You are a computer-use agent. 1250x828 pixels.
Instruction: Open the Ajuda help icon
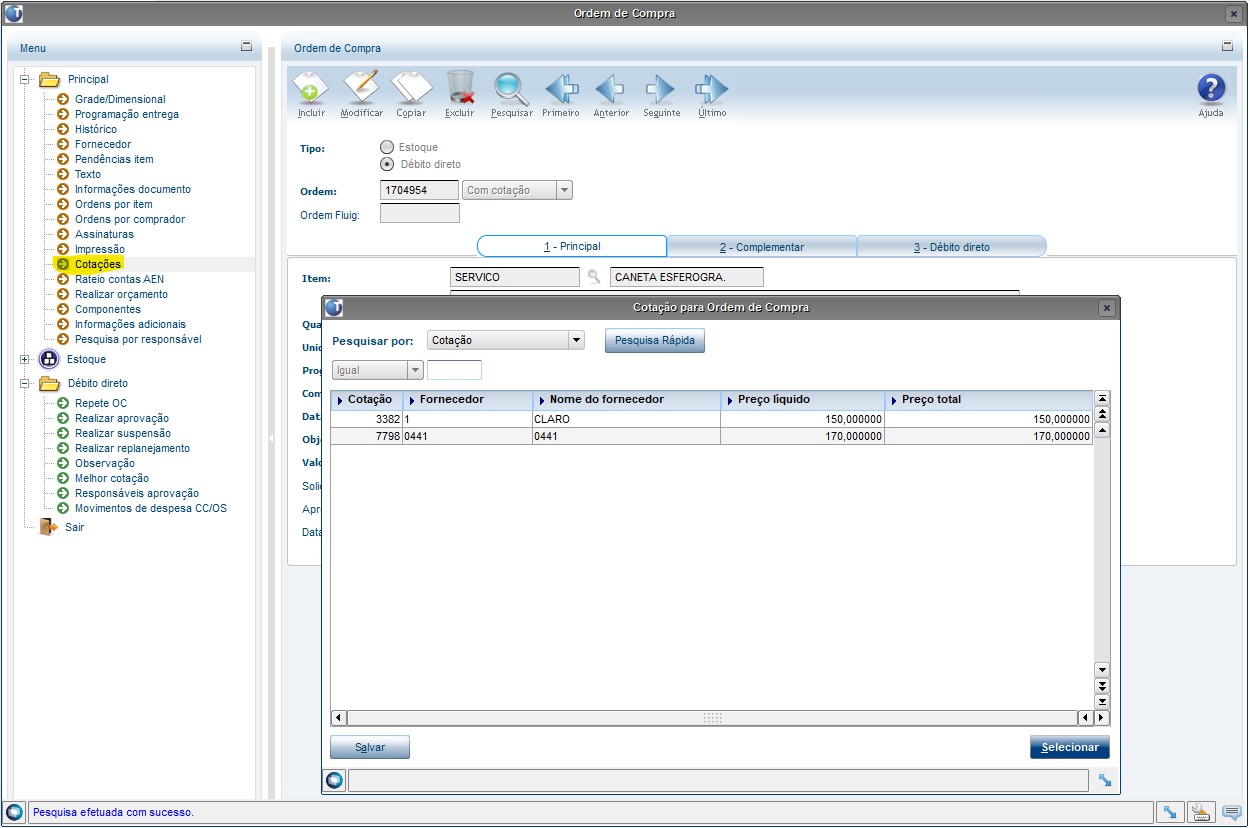click(1211, 88)
